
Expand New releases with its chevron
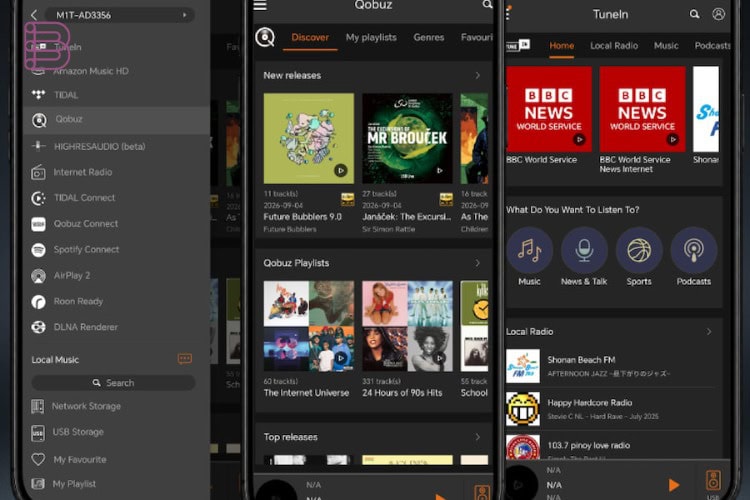[x=477, y=76]
